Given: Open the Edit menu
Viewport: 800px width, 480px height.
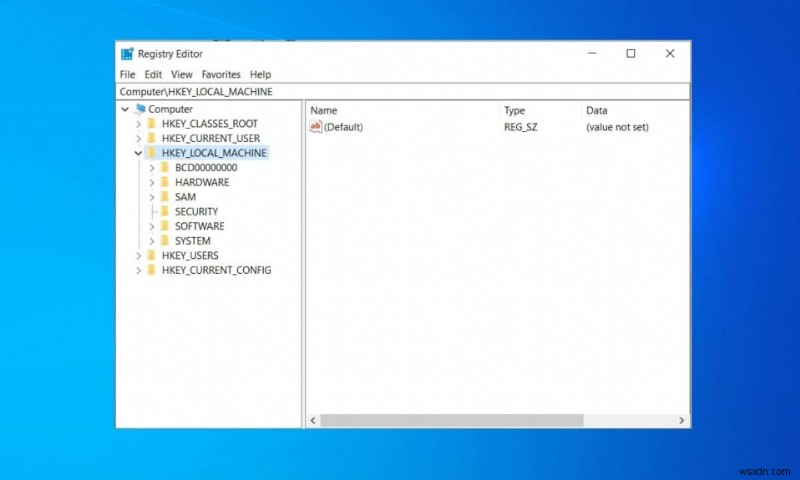Looking at the screenshot, I should pyautogui.click(x=153, y=74).
